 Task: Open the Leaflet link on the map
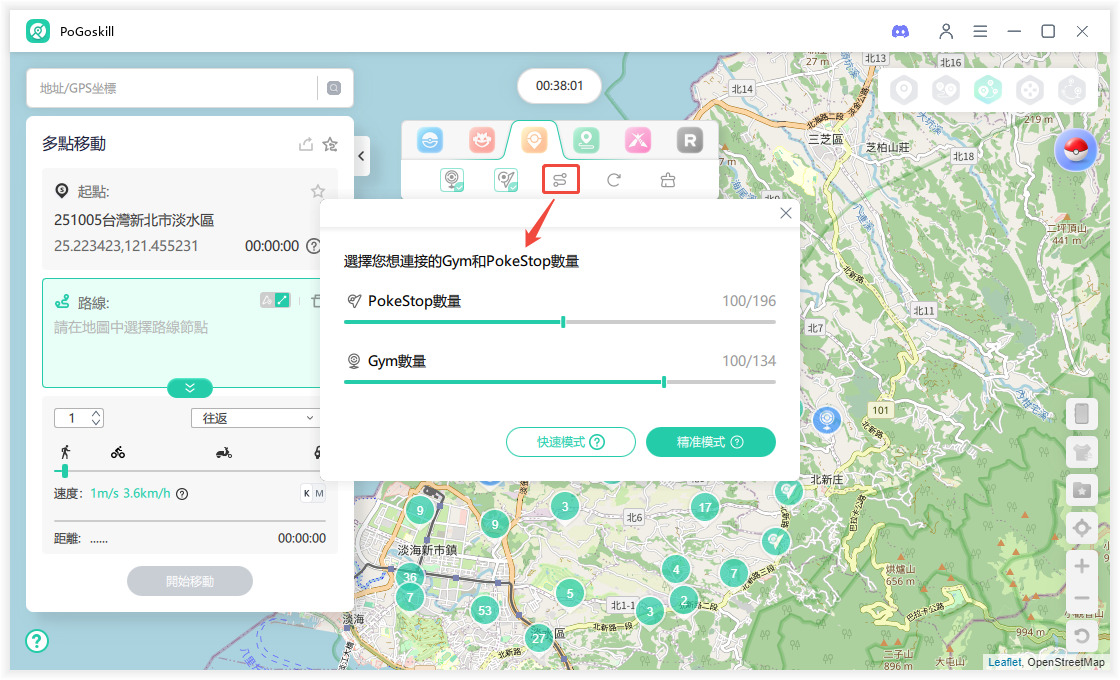1004,662
